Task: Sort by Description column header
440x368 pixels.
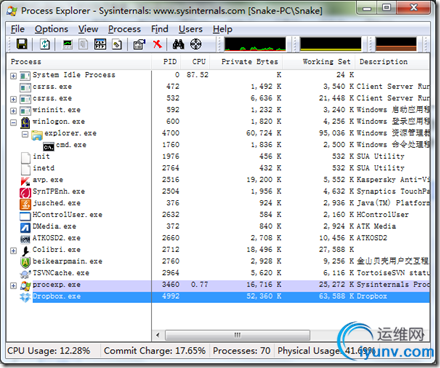Action: (x=393, y=62)
